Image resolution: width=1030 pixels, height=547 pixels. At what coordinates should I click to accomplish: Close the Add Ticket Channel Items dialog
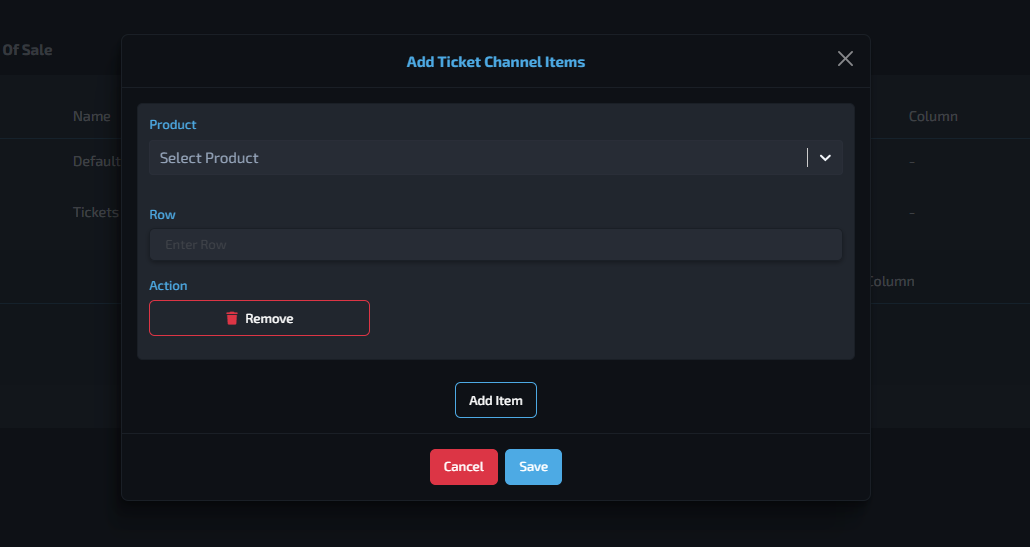pyautogui.click(x=845, y=58)
